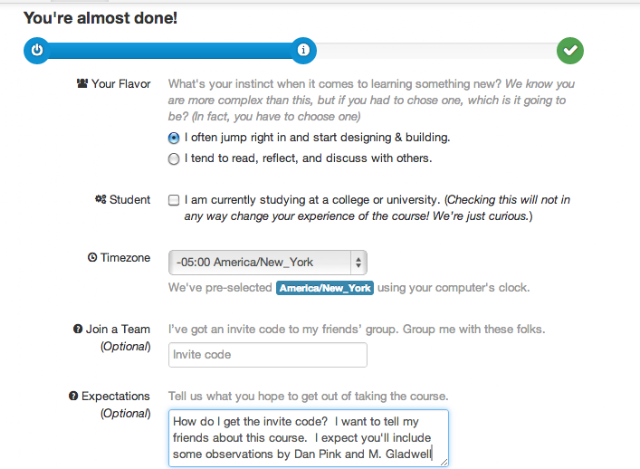Click the Expectations help icon
The height and width of the screenshot is (469, 640).
click(x=74, y=396)
